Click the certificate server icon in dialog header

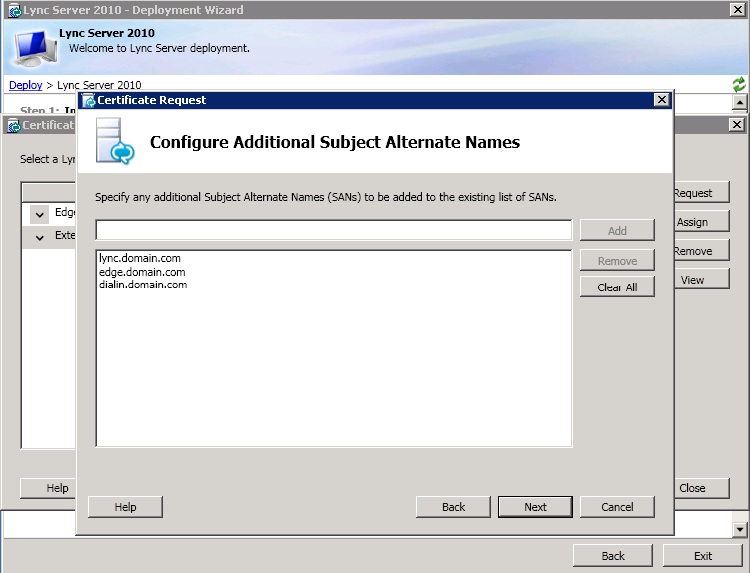[x=115, y=141]
